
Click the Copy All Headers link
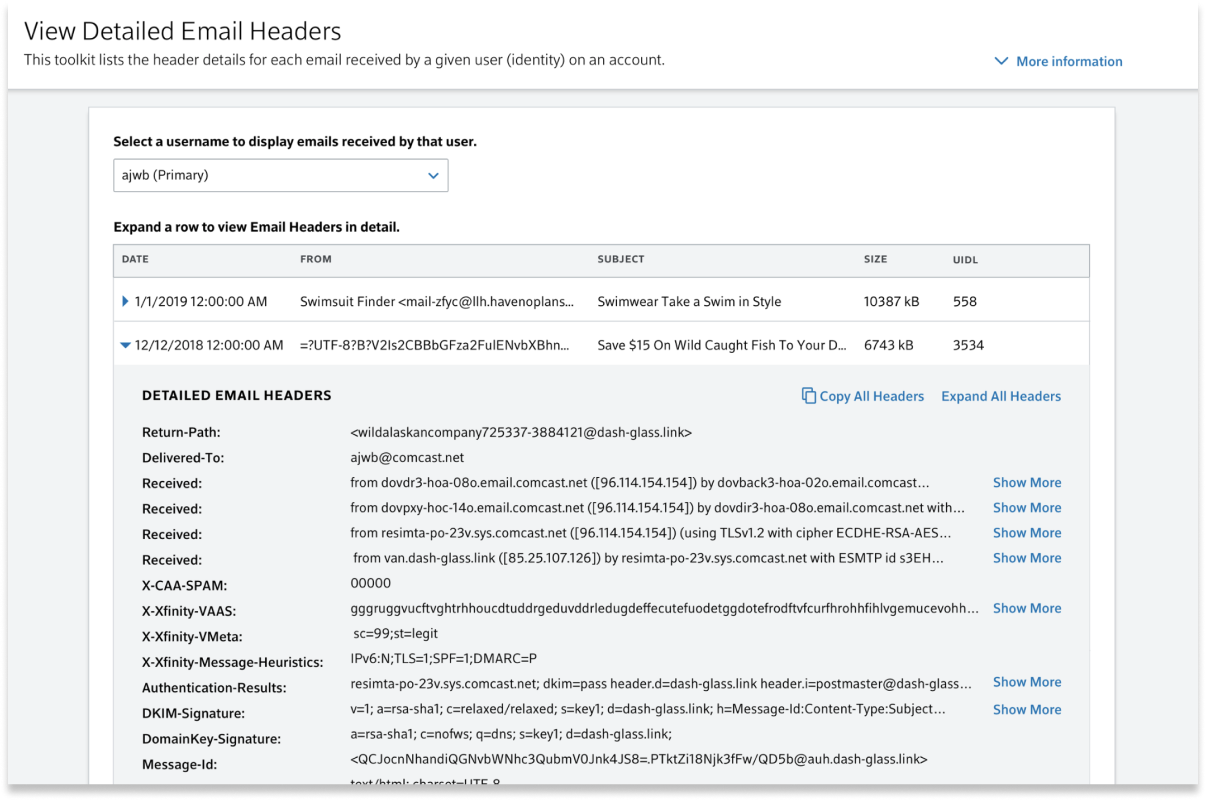(871, 396)
